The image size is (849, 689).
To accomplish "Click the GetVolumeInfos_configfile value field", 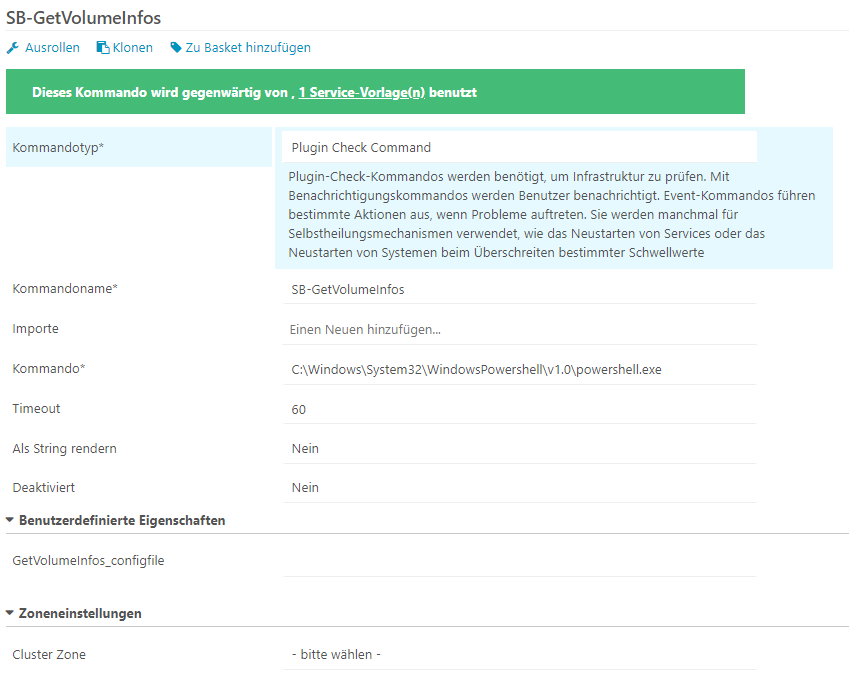I will [x=519, y=561].
